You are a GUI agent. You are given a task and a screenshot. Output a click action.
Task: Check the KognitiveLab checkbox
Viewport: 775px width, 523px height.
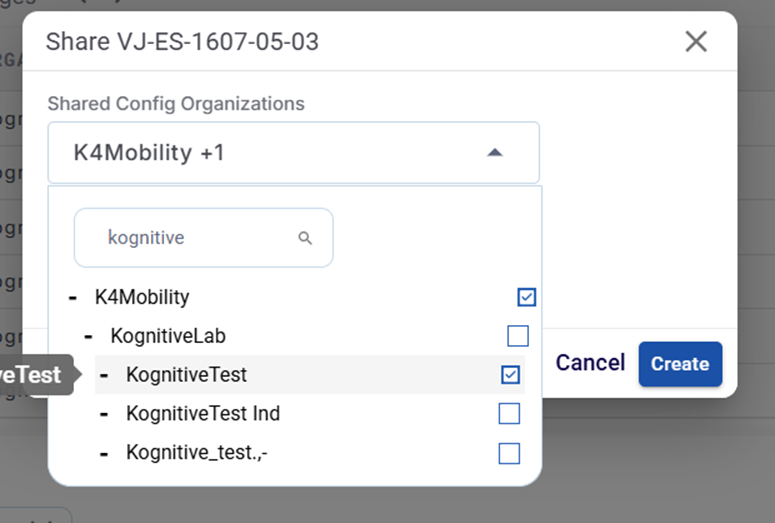click(x=518, y=335)
